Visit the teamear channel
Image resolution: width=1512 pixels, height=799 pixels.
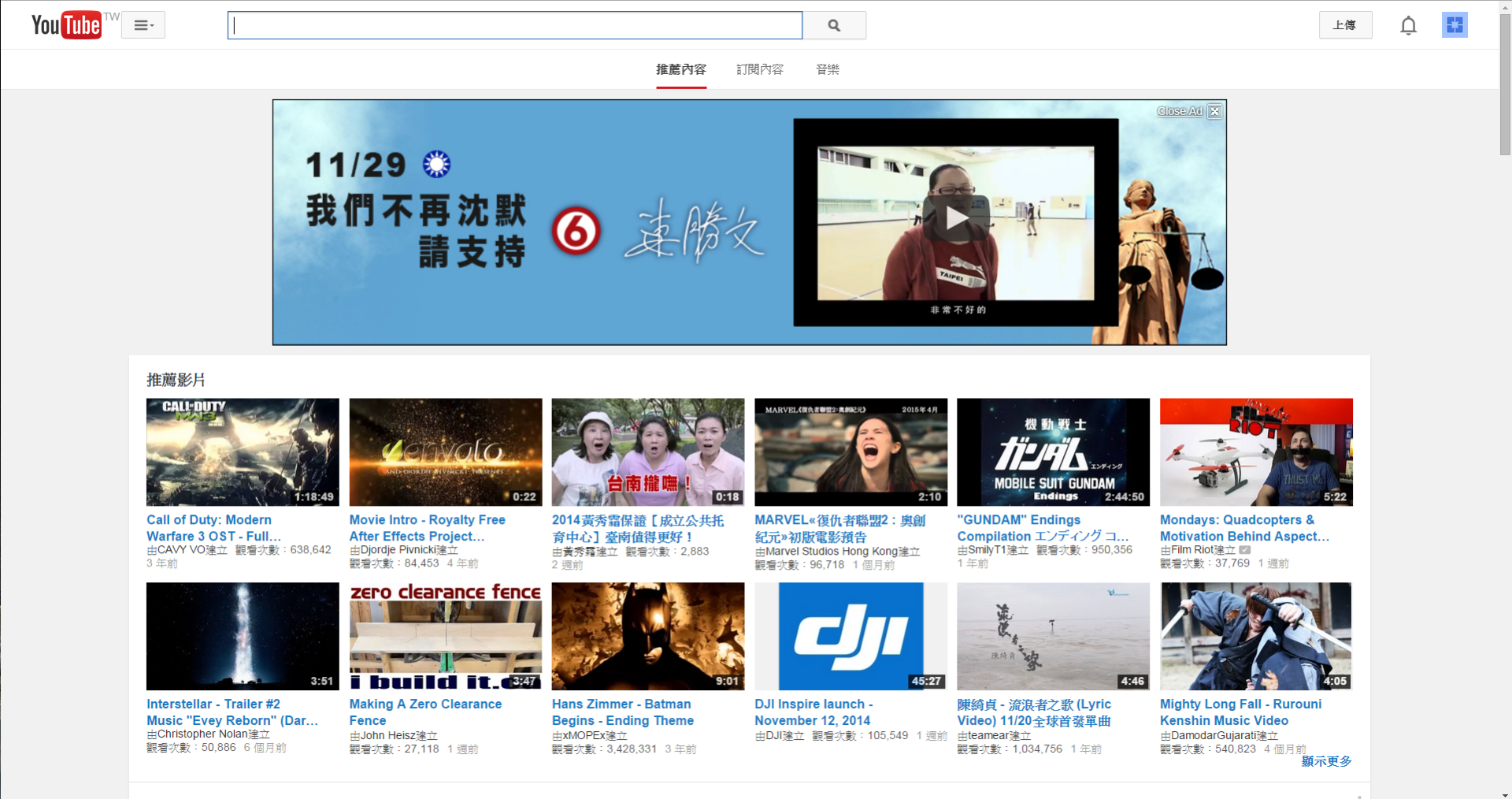(988, 736)
